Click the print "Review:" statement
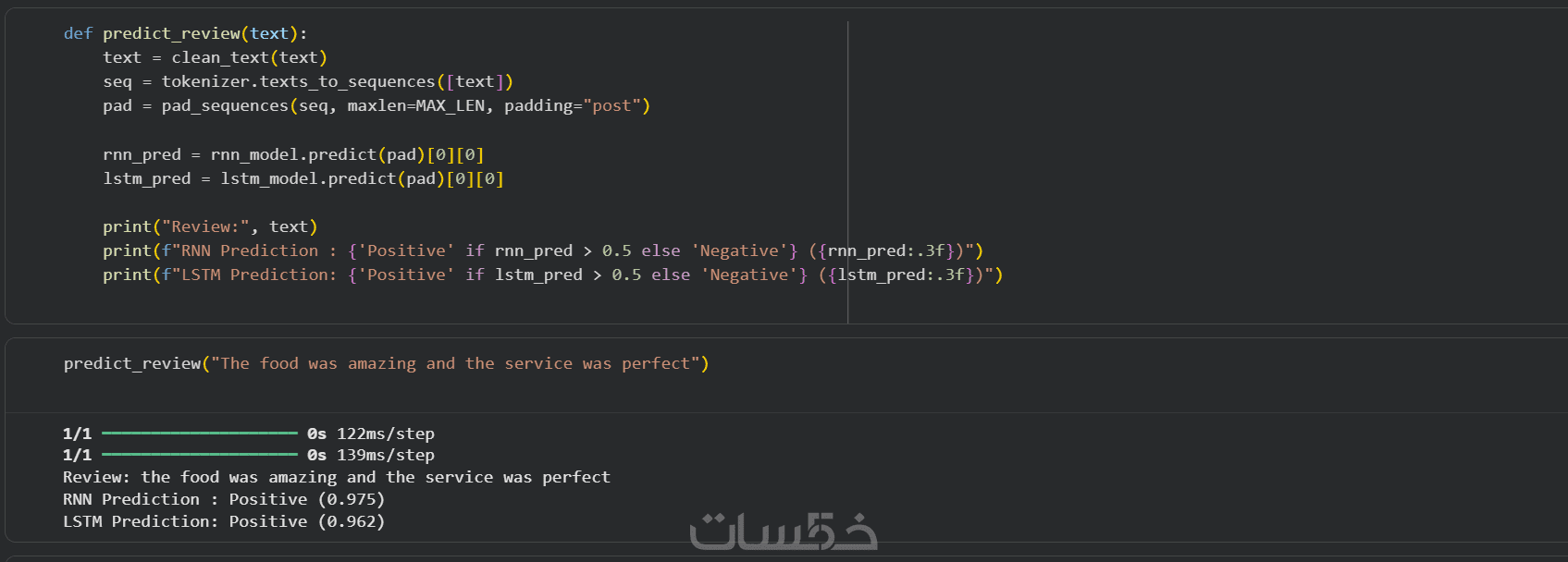The height and width of the screenshot is (562, 1568). click(x=210, y=226)
